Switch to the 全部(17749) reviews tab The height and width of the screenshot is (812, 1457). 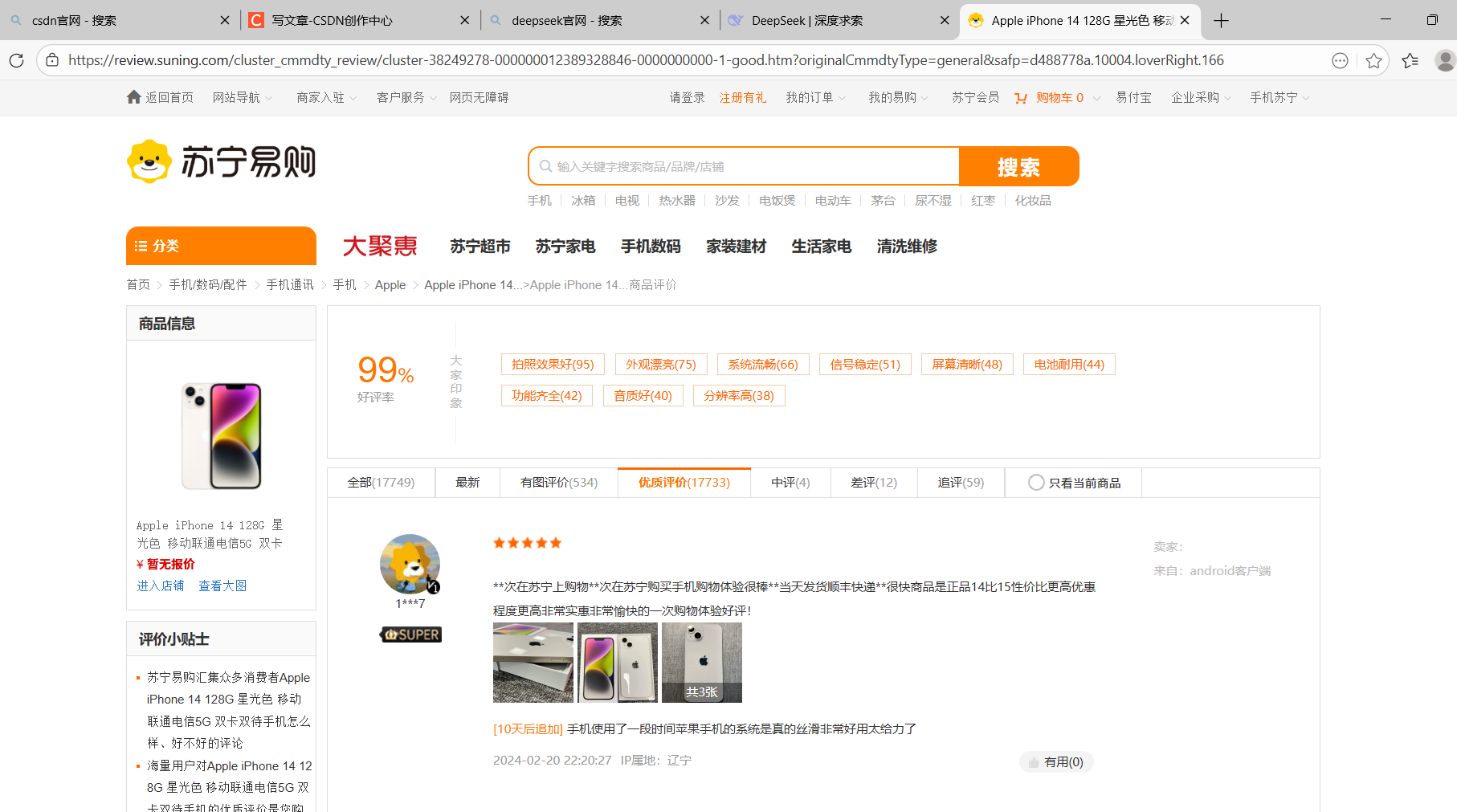pos(381,483)
